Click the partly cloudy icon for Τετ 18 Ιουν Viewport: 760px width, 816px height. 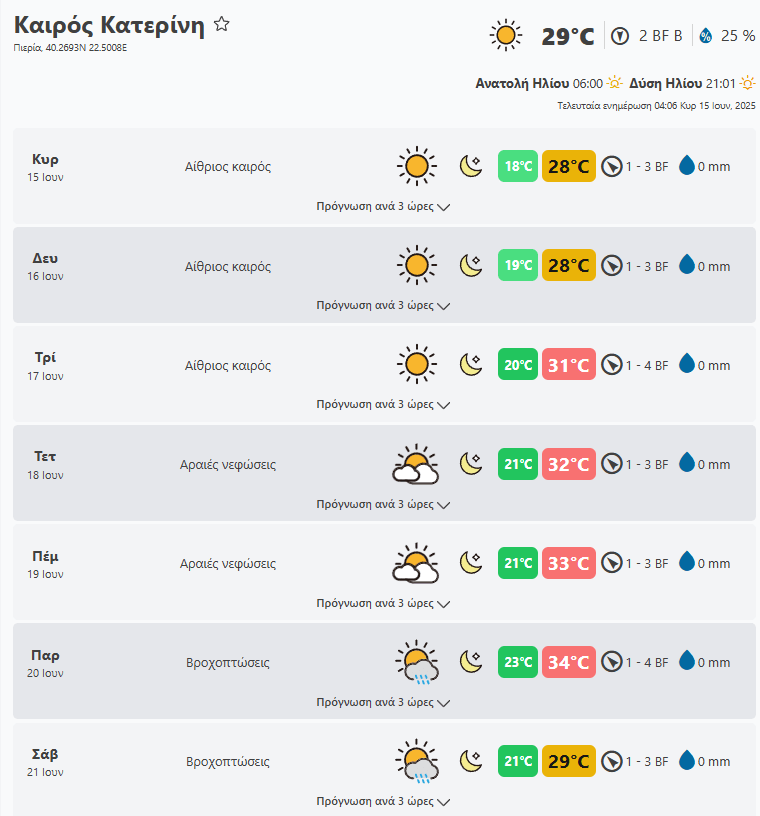[416, 464]
